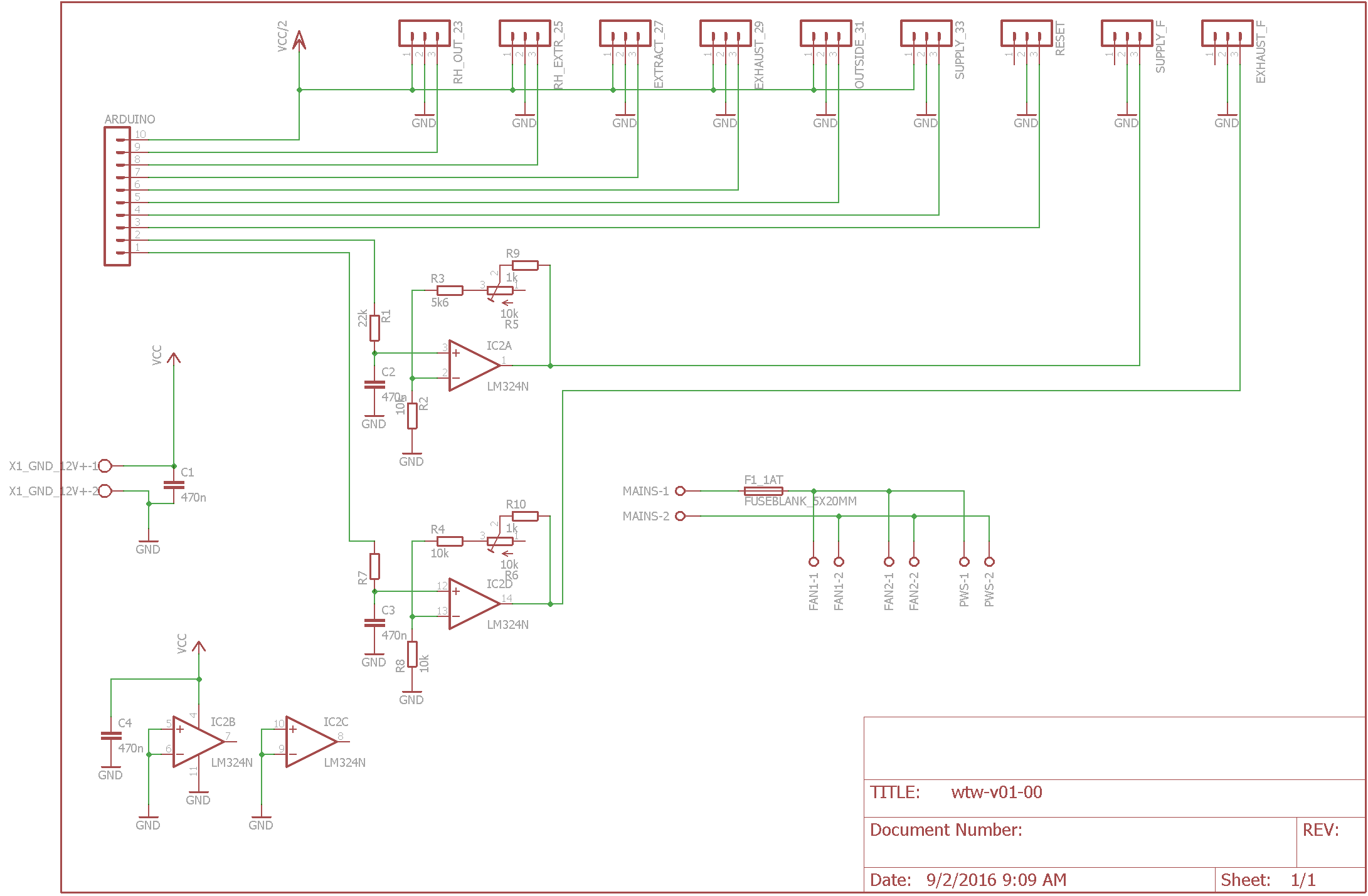This screenshot has width=1368, height=896.
Task: Select the LM324N label under IC2A
Action: [508, 387]
